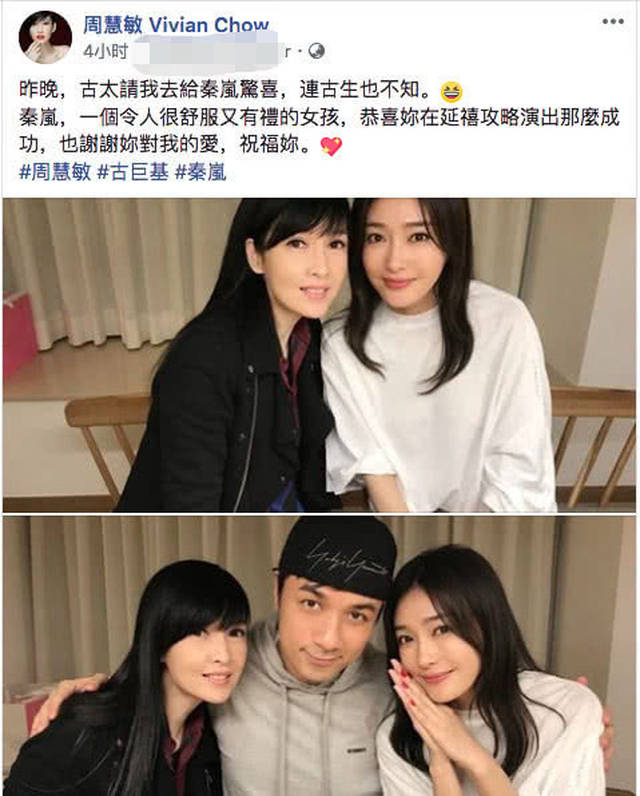Visit the 周慧敏 Vivian Chow page name link
640x796 pixels.
176,24
